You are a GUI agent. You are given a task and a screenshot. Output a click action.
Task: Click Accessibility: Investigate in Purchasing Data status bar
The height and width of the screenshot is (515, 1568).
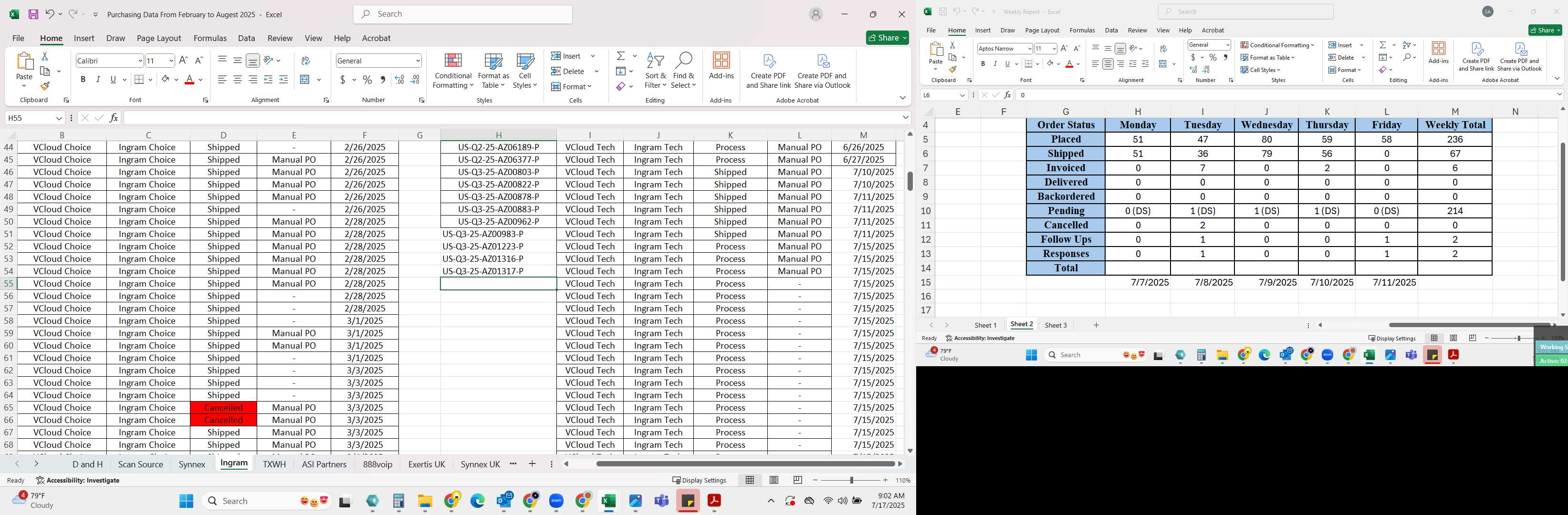coord(77,480)
